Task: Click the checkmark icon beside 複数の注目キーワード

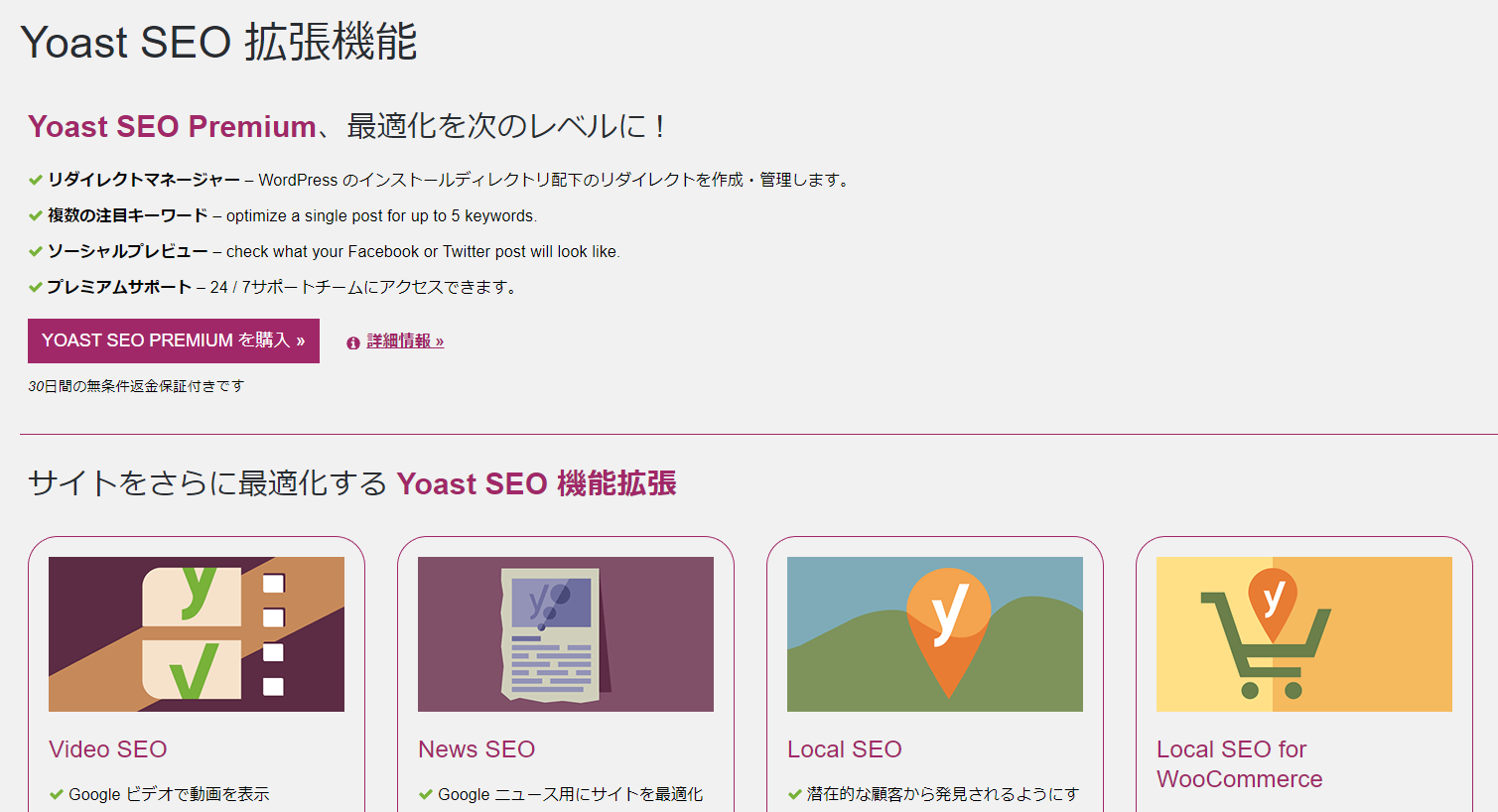Action: point(36,216)
